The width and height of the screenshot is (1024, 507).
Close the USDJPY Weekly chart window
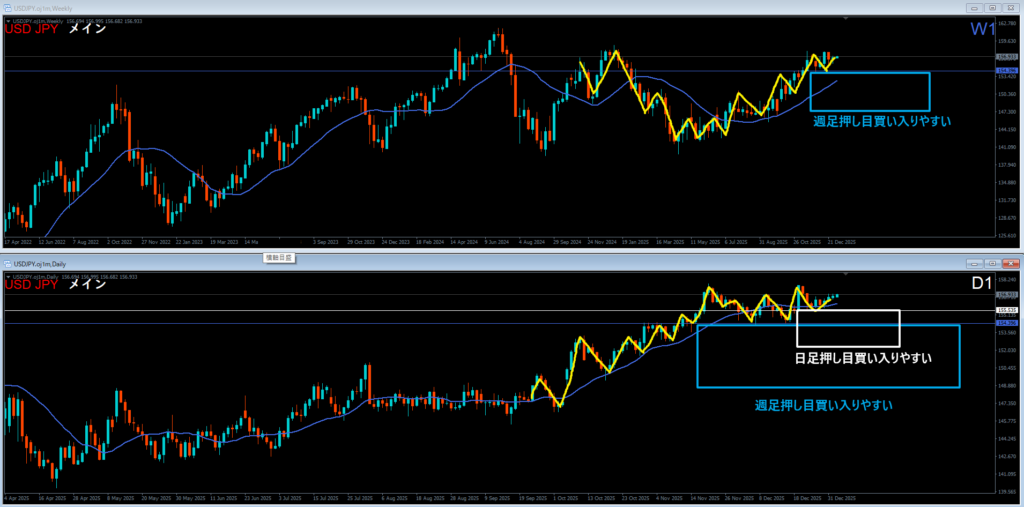point(1011,7)
